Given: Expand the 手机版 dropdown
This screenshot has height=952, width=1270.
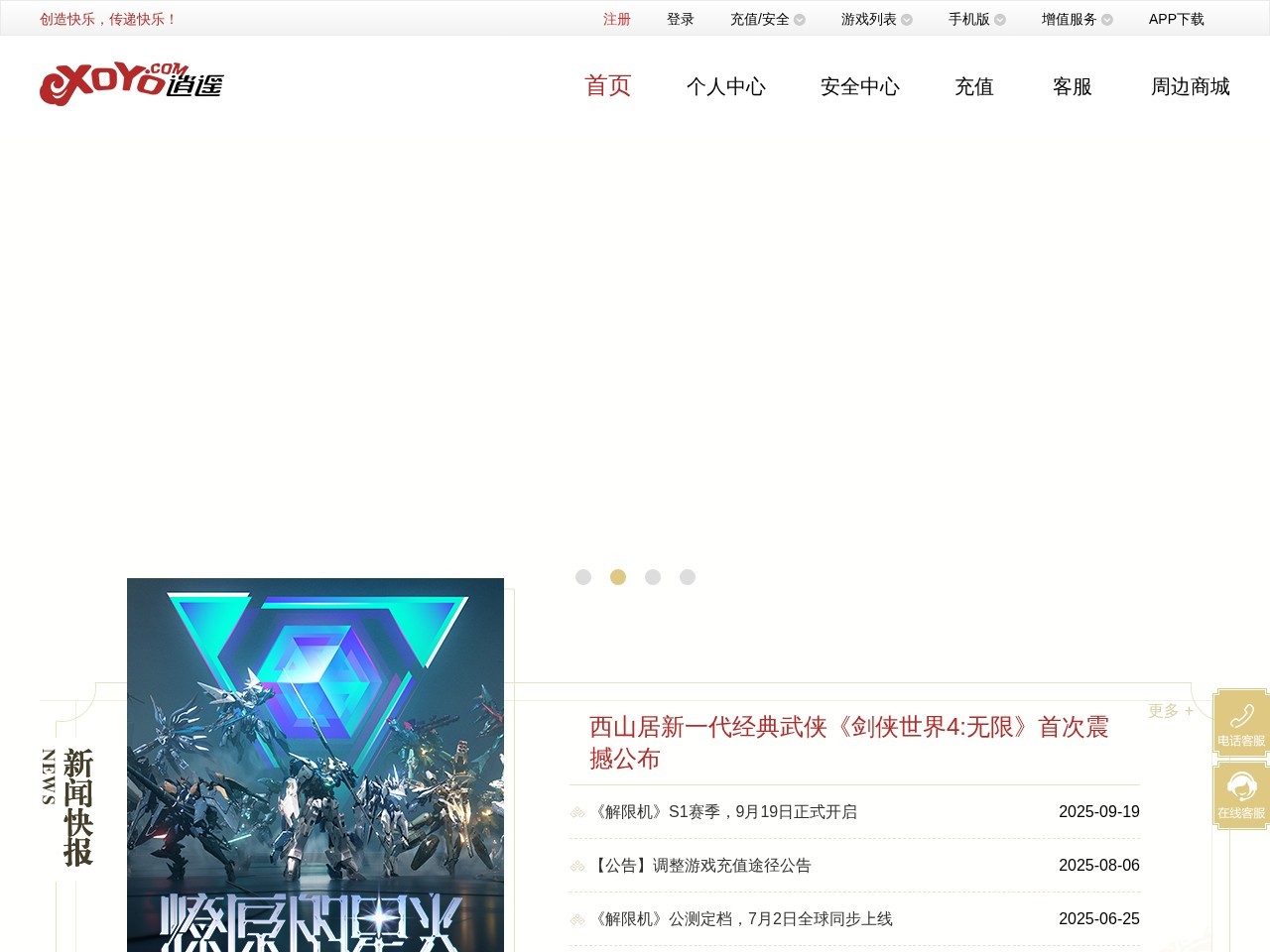Looking at the screenshot, I should point(977,19).
